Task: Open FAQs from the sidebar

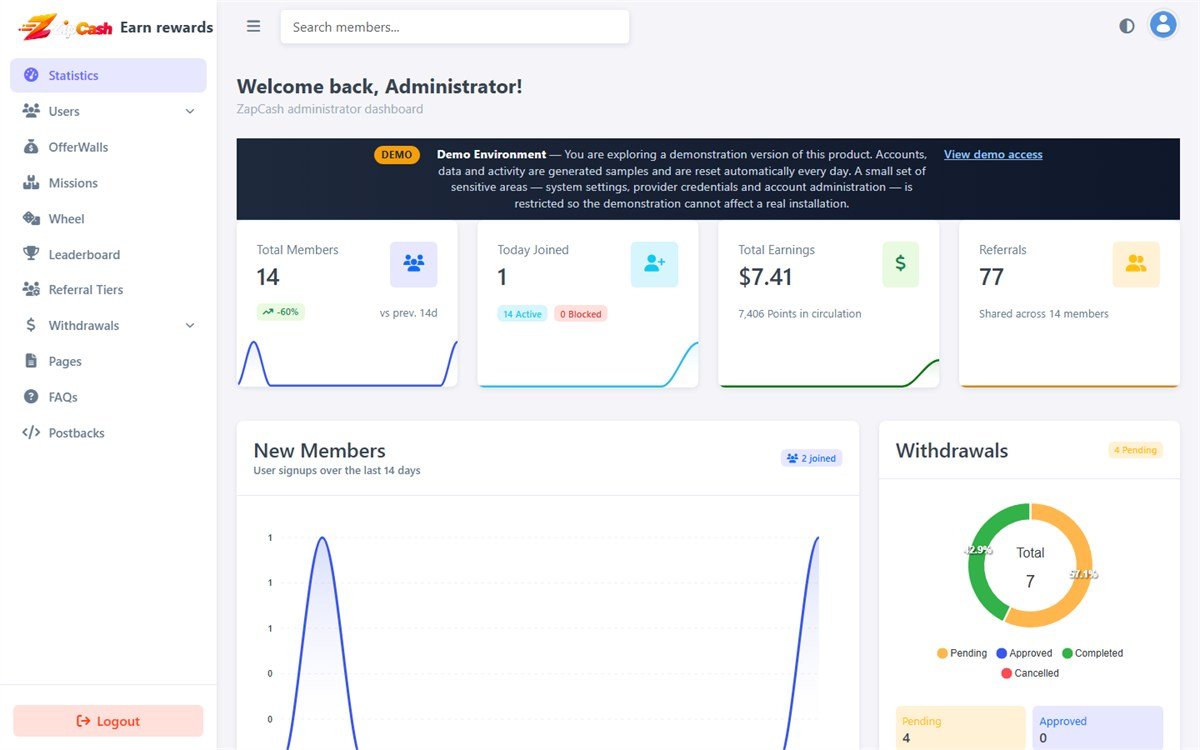Action: [108, 397]
